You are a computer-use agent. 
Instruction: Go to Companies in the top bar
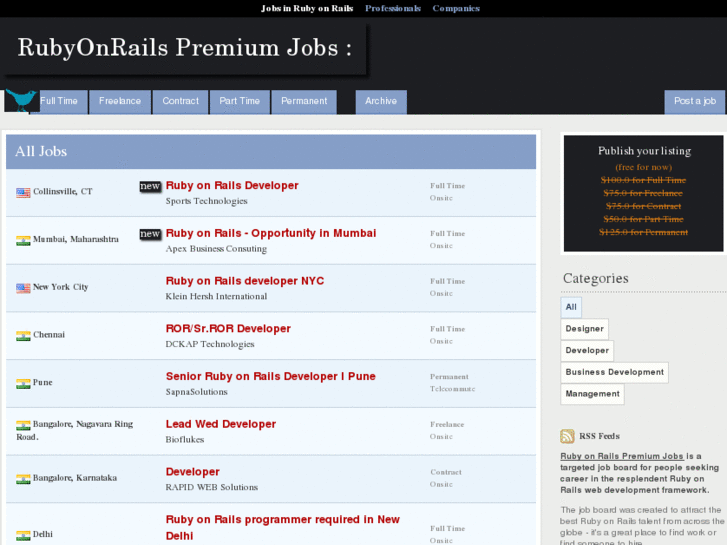click(456, 8)
